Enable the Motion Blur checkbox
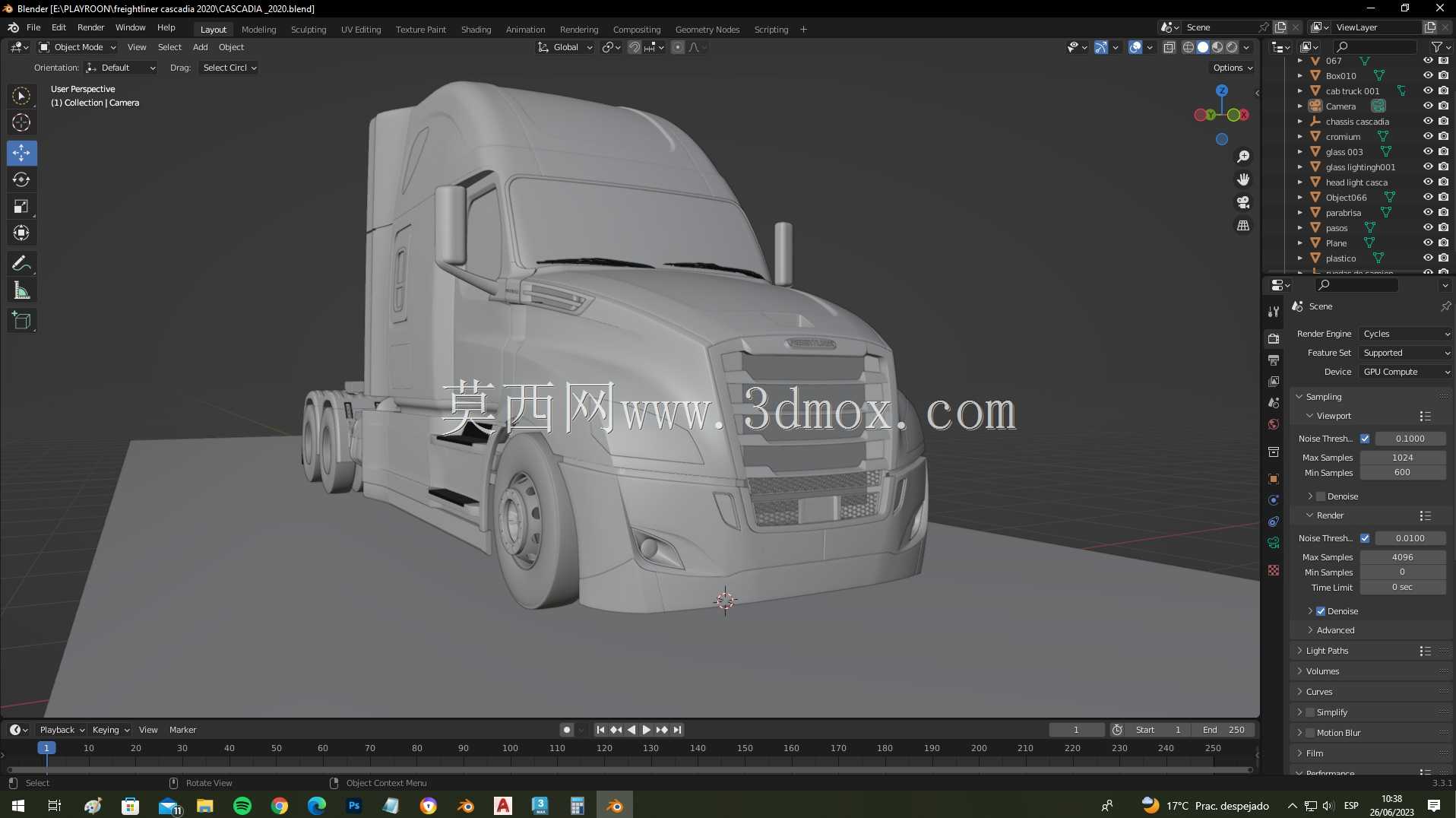The height and width of the screenshot is (818, 1456). pos(1310,733)
